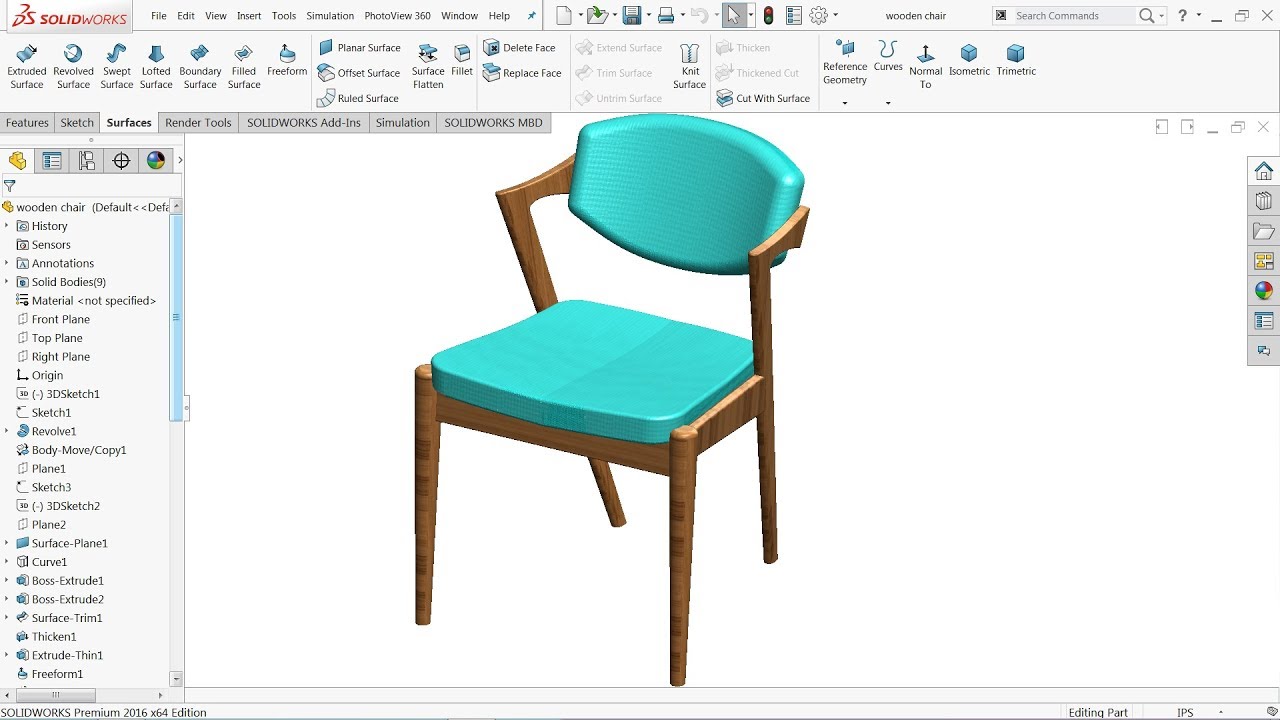Image resolution: width=1280 pixels, height=720 pixels.
Task: Click the Offset Surface command
Action: [x=359, y=73]
